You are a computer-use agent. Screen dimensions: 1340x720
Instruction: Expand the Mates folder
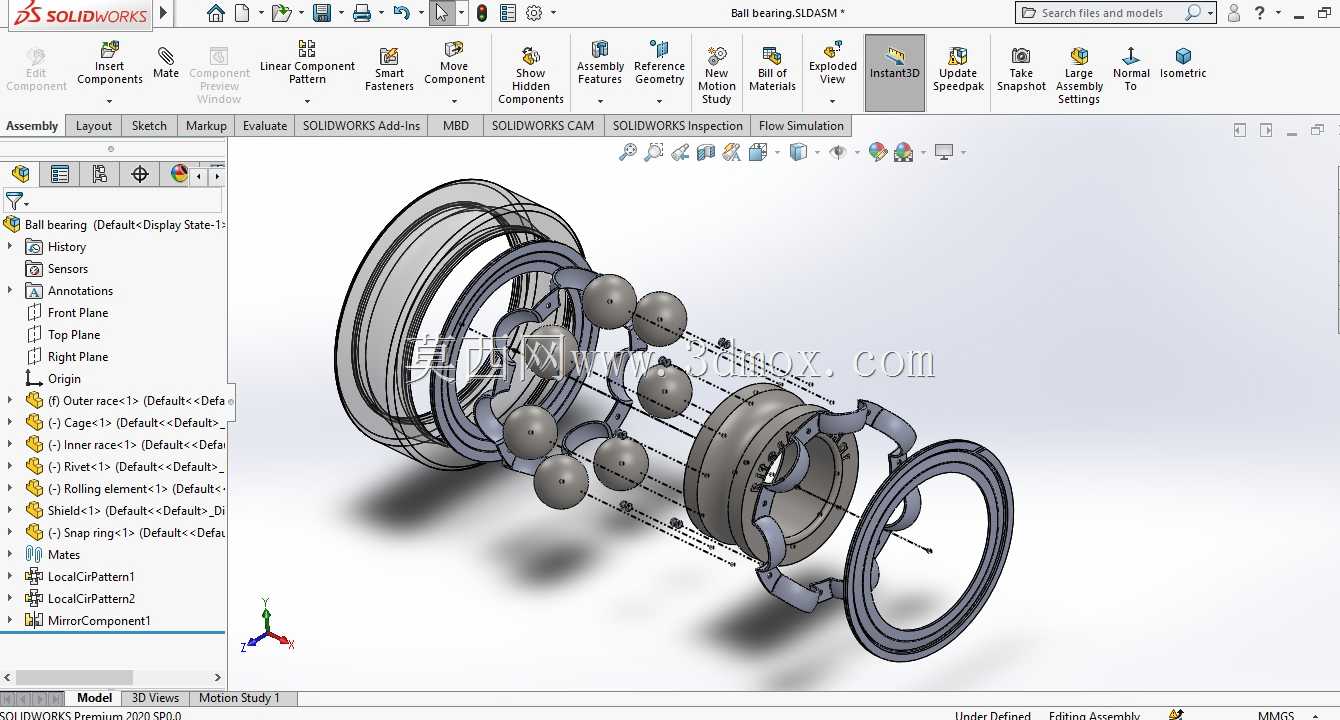[10, 554]
